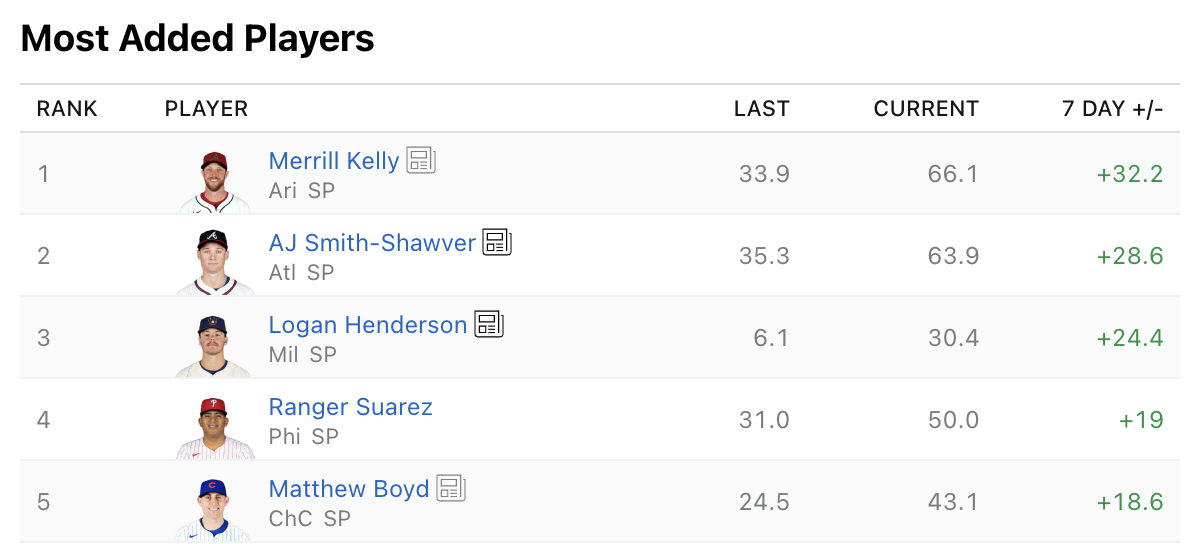
Task: Open Ranger Suarez player profile
Action: click(351, 407)
